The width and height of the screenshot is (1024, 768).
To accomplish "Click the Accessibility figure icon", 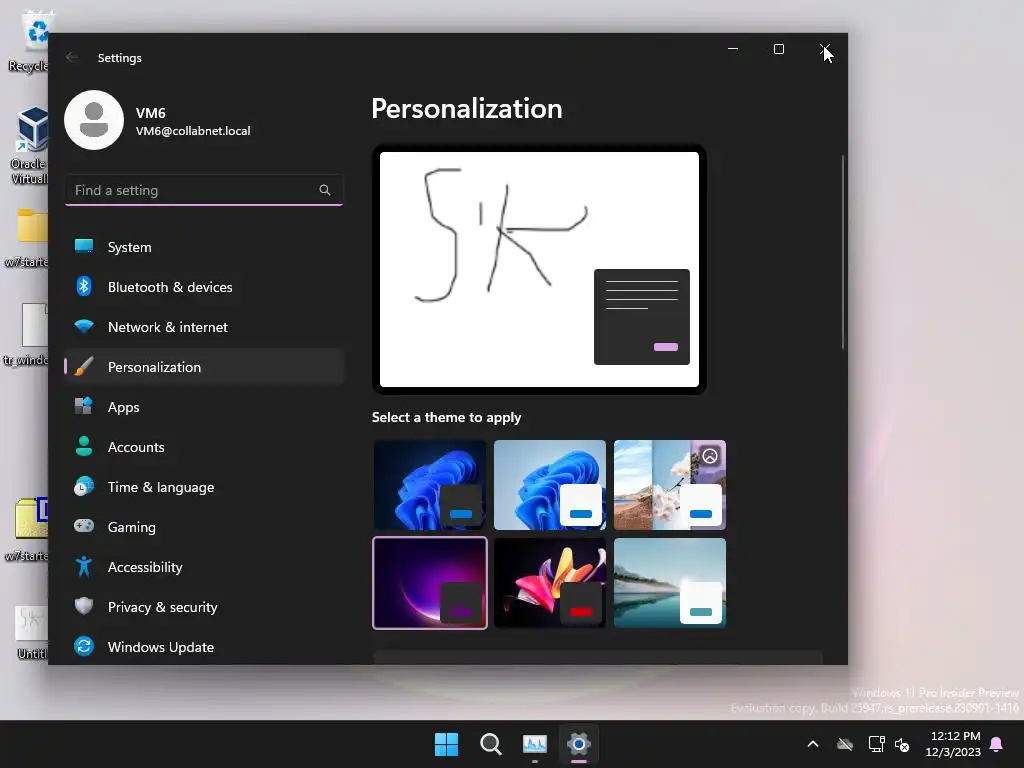I will tap(84, 566).
